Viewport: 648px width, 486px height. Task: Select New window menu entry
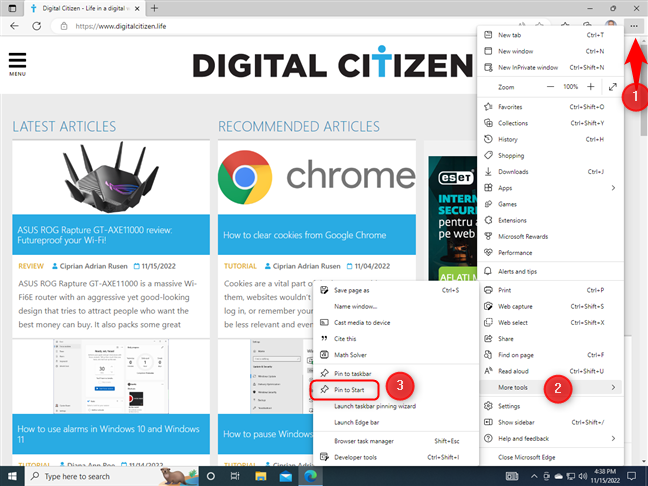coord(550,51)
